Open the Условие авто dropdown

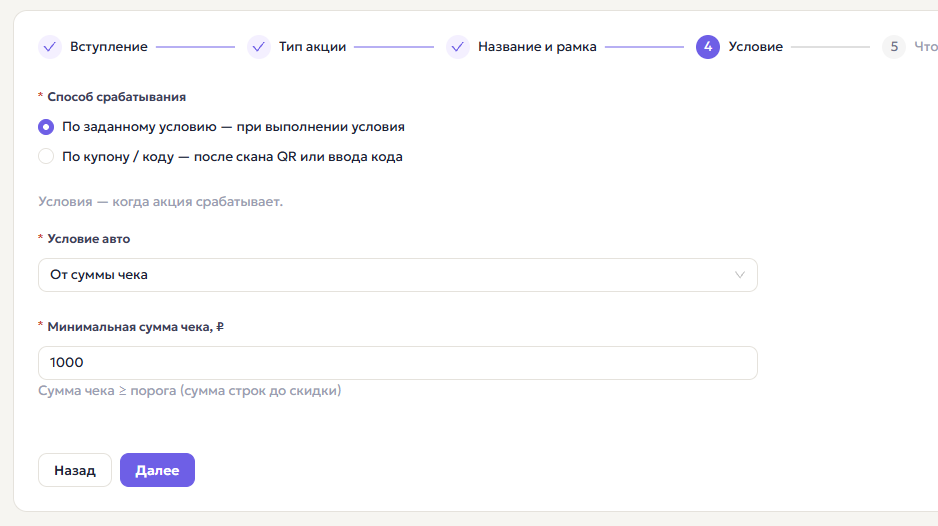[x=398, y=275]
